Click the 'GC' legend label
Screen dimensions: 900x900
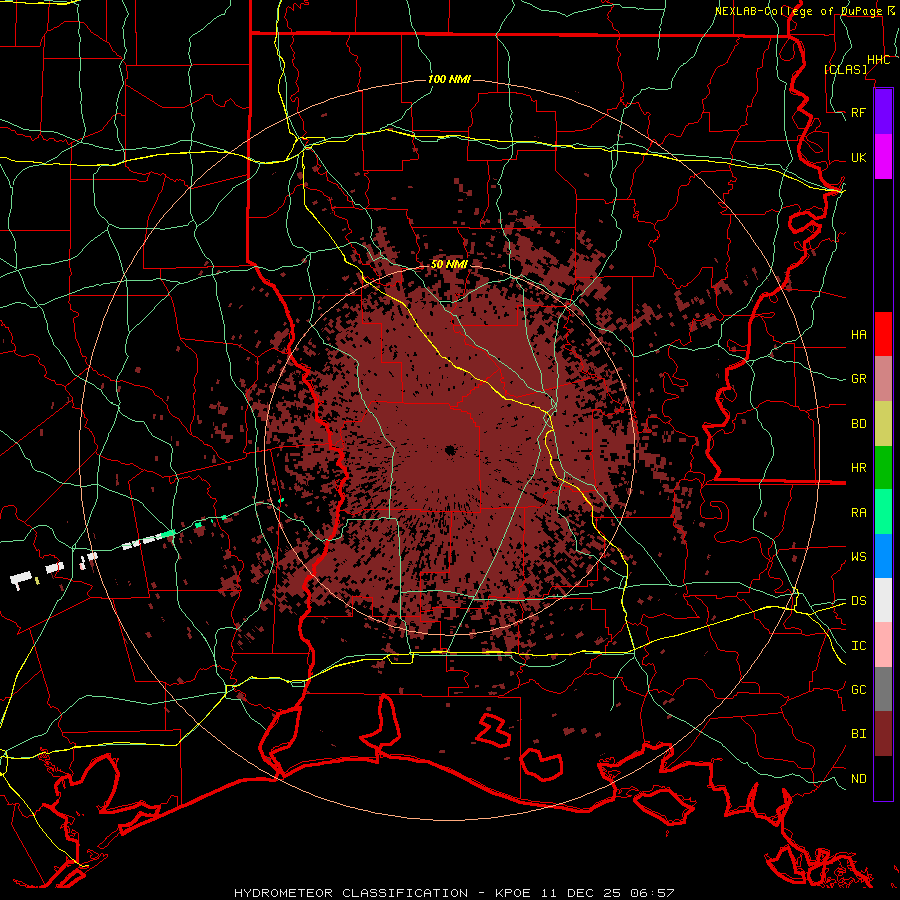858,689
